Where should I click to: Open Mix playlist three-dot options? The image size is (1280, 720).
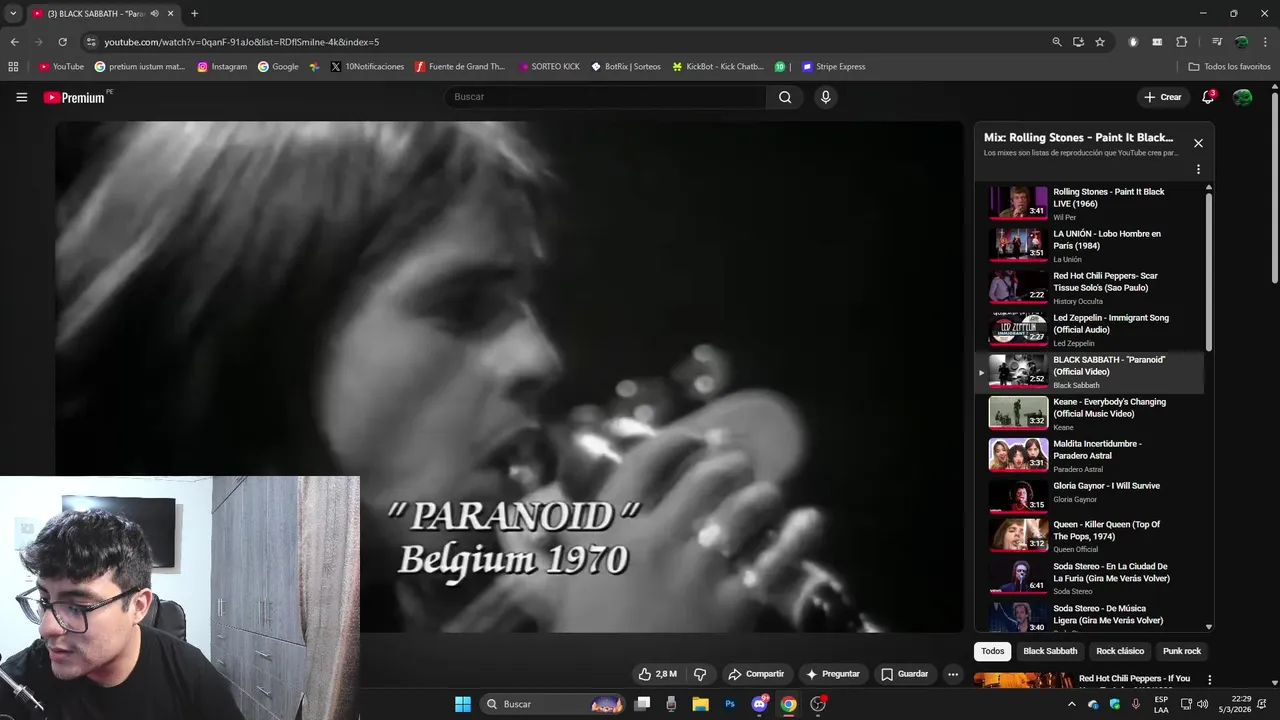pyautogui.click(x=1198, y=169)
